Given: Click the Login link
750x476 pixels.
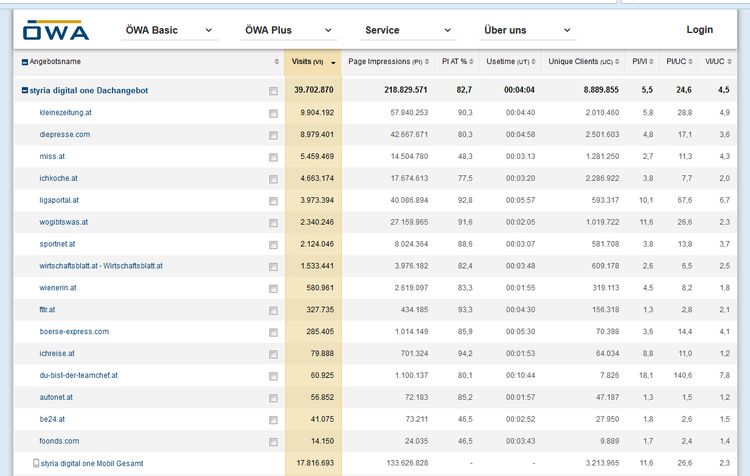Looking at the screenshot, I should [x=699, y=30].
